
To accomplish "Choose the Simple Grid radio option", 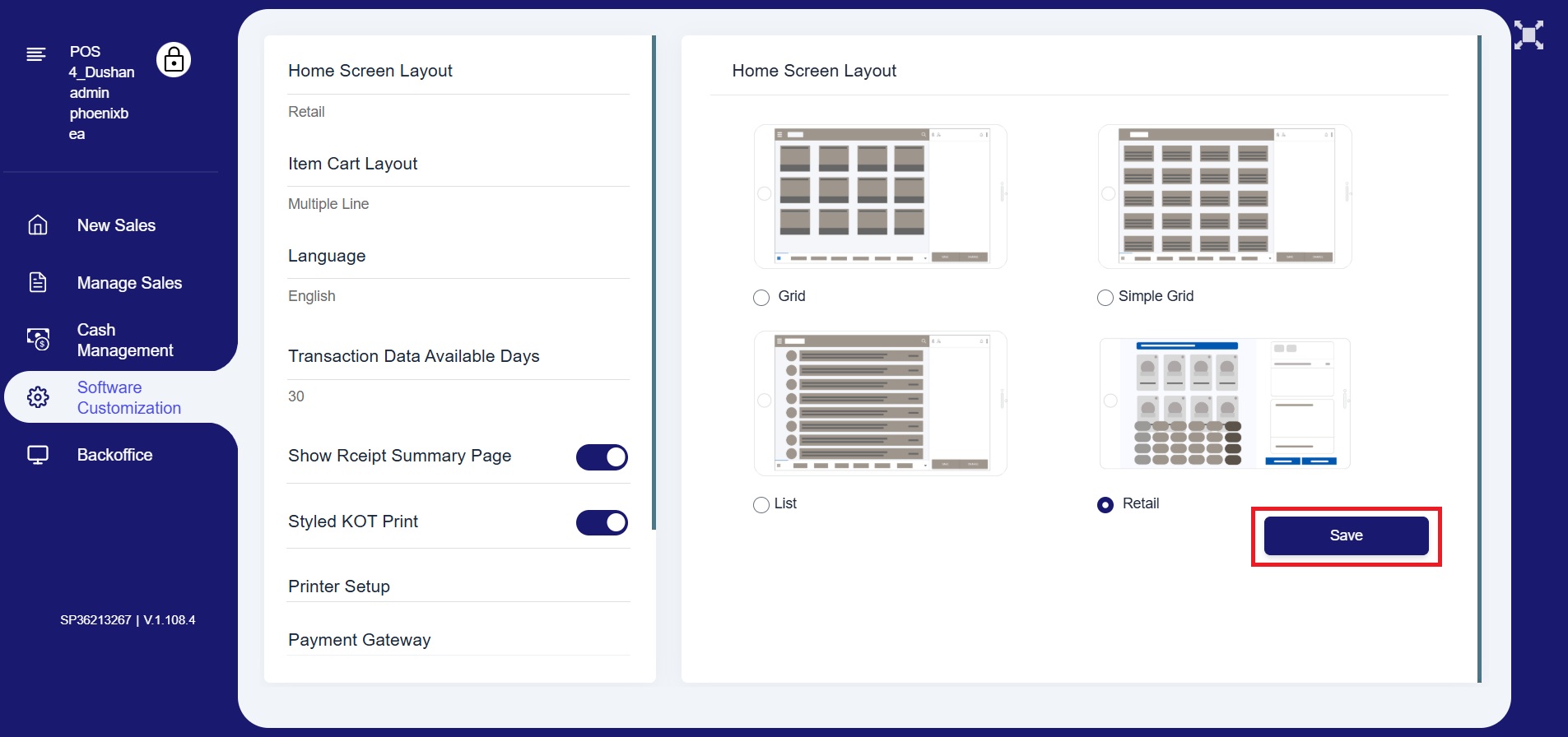I will tap(1105, 298).
